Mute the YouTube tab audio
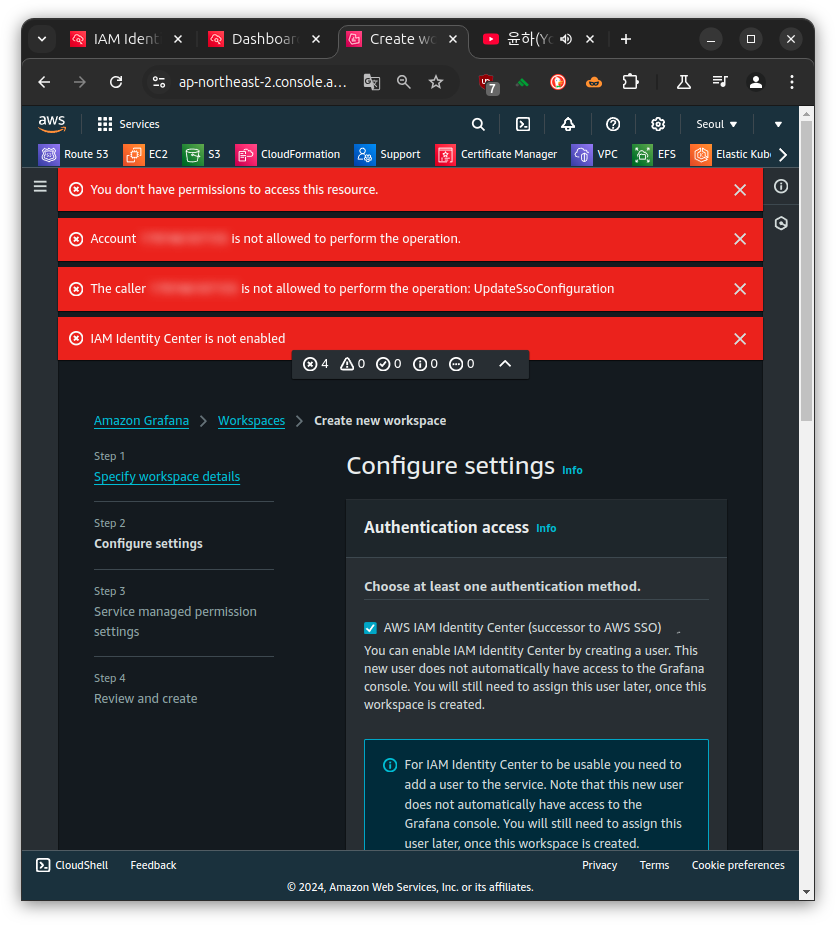The height and width of the screenshot is (925, 836). (566, 39)
